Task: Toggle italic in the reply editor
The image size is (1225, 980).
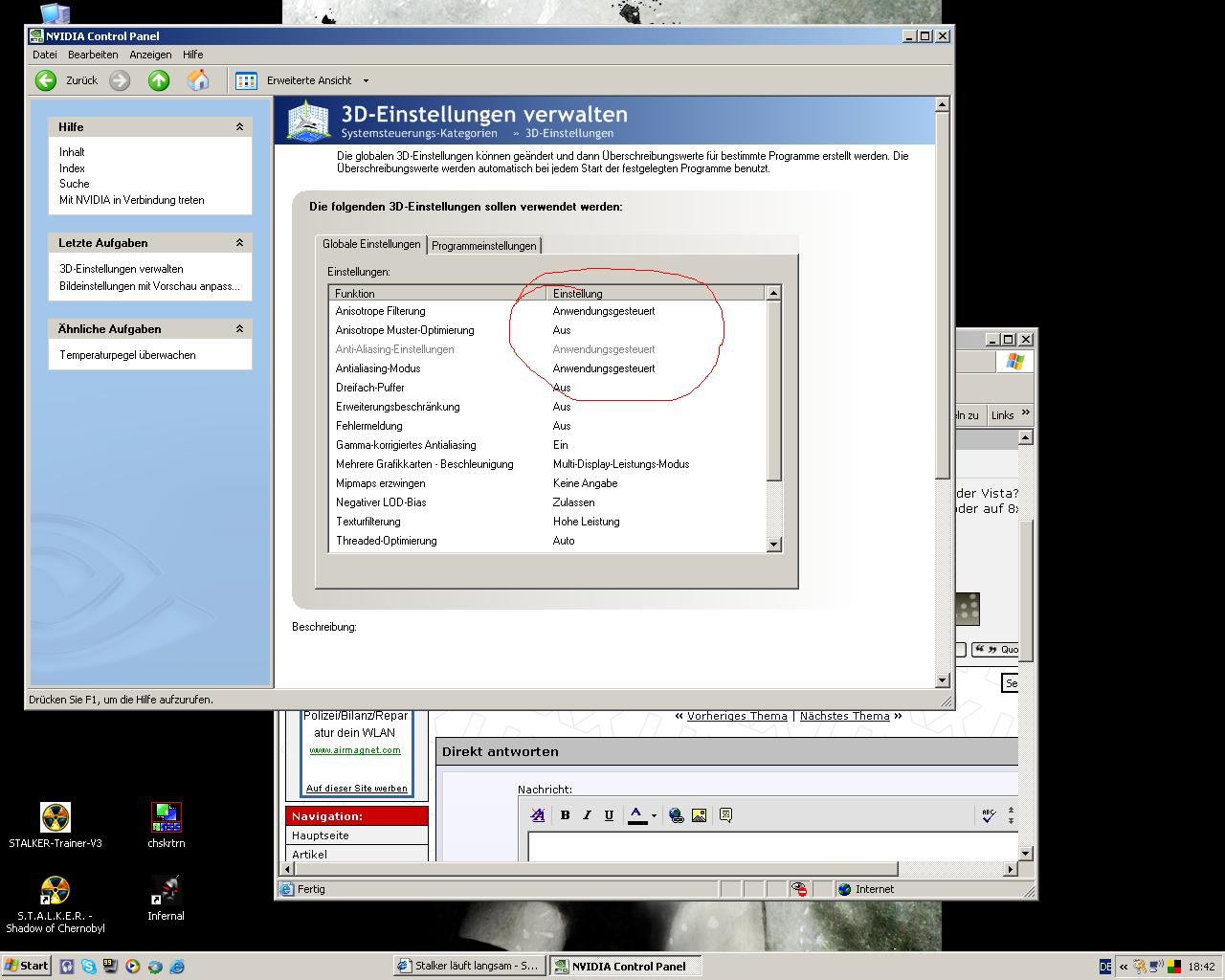Action: [x=587, y=815]
